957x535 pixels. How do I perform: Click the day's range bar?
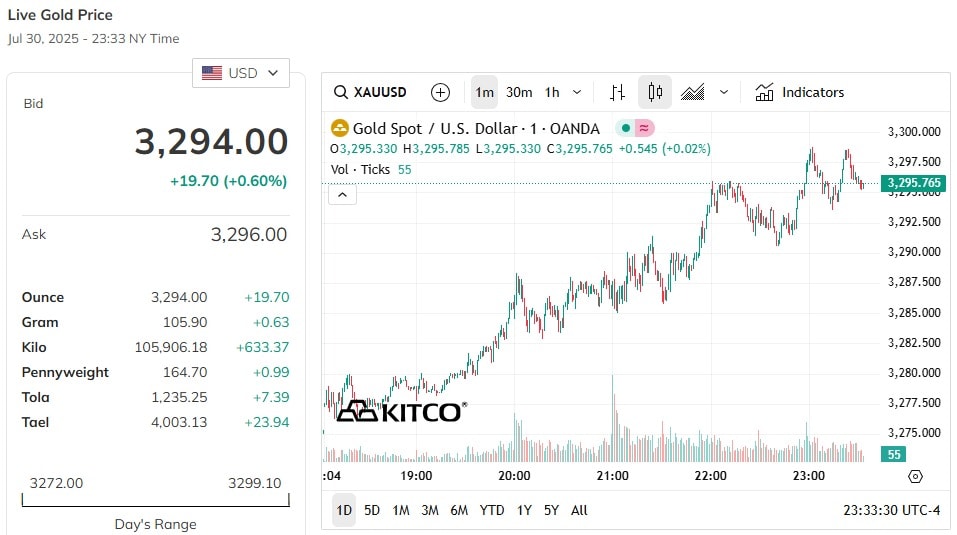(x=156, y=501)
